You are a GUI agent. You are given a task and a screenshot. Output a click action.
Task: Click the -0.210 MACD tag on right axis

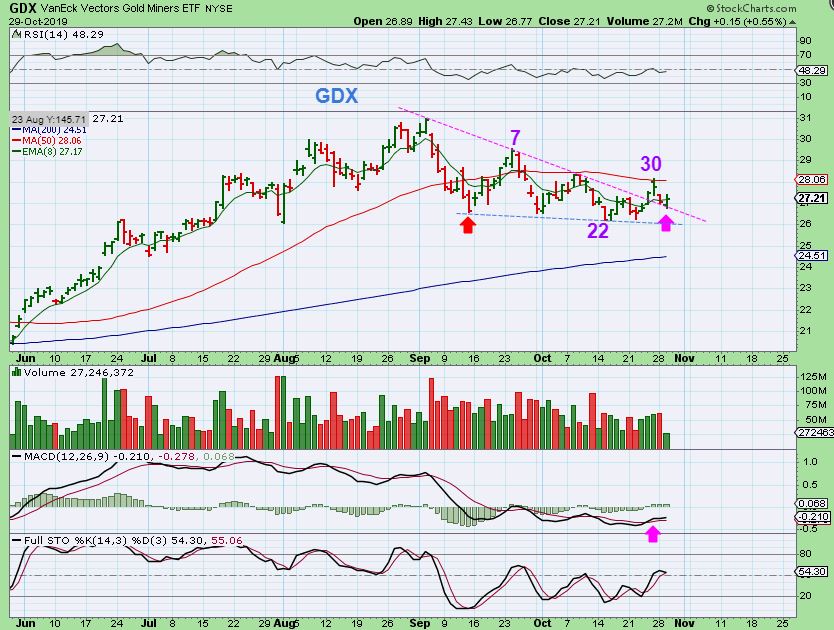tap(812, 517)
